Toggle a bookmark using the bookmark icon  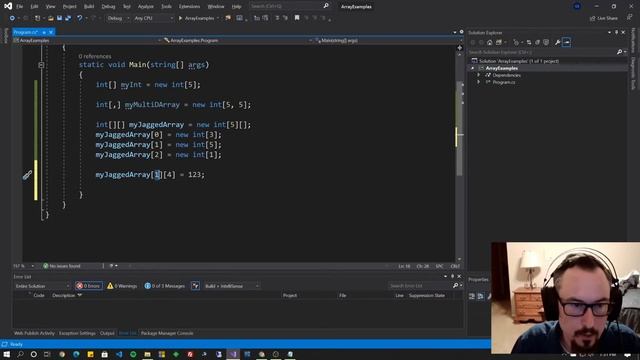point(297,18)
